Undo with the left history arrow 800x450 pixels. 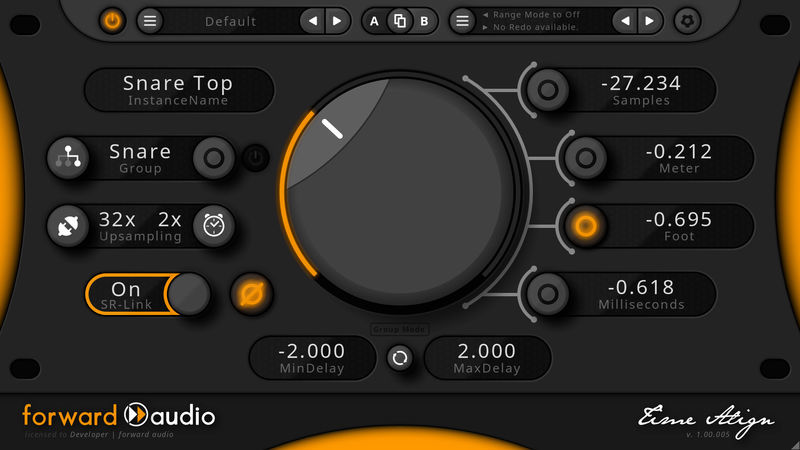[625, 21]
